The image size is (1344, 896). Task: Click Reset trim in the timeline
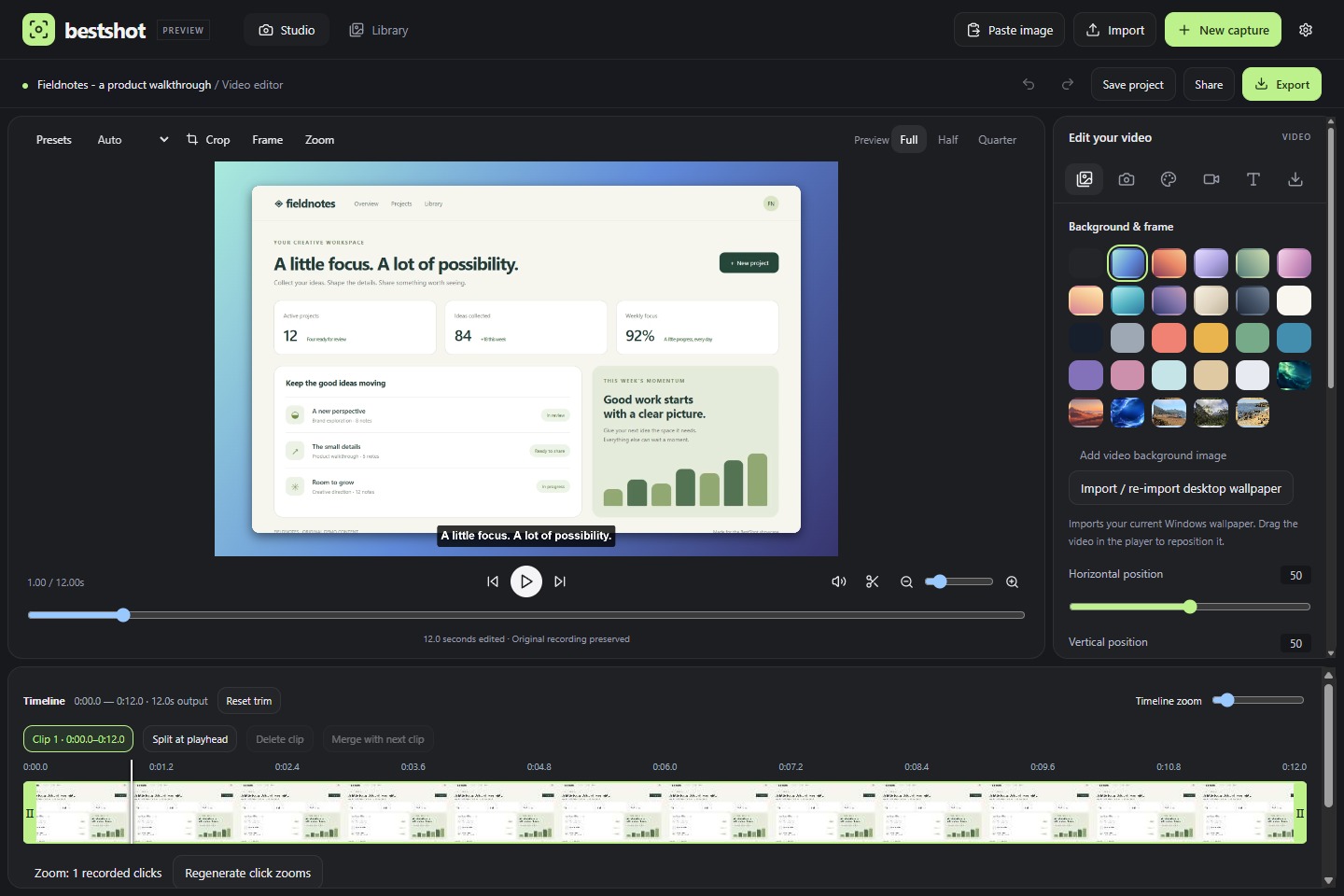point(249,701)
